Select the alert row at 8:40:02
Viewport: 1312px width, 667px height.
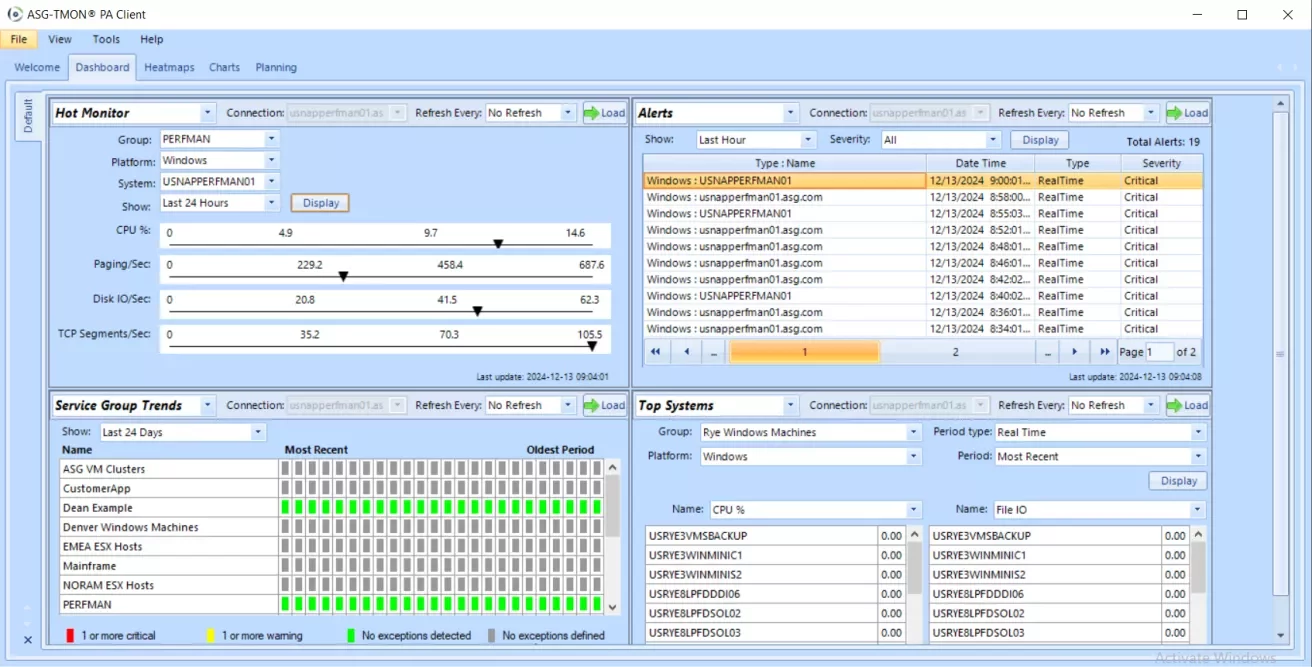922,296
